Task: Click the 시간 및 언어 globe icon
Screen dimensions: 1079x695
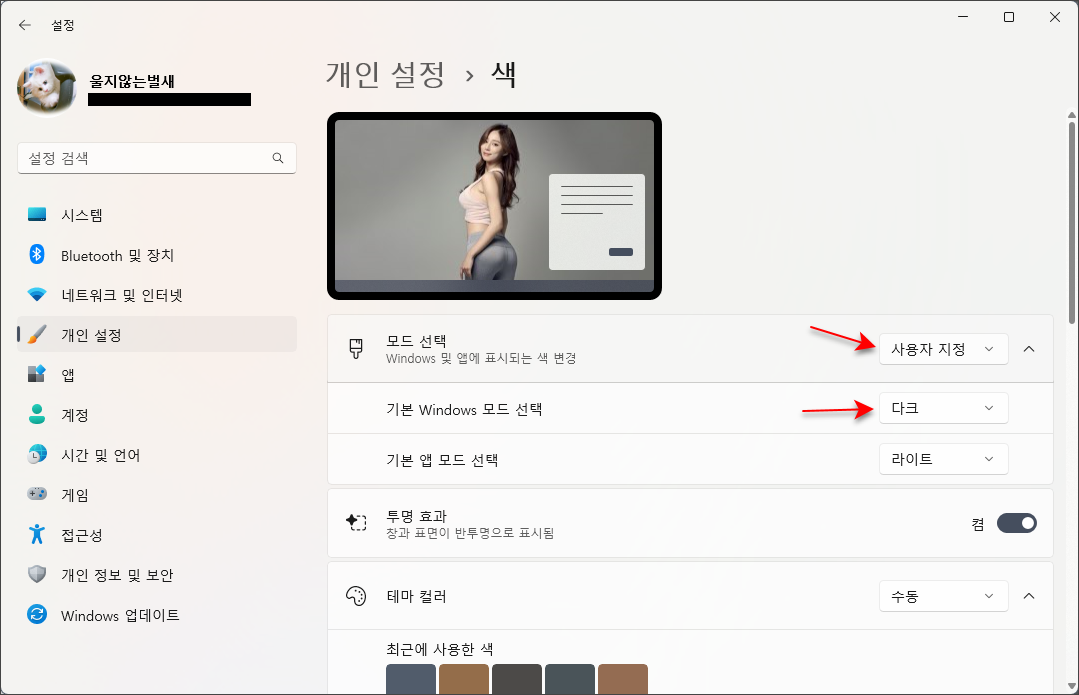Action: (x=37, y=454)
